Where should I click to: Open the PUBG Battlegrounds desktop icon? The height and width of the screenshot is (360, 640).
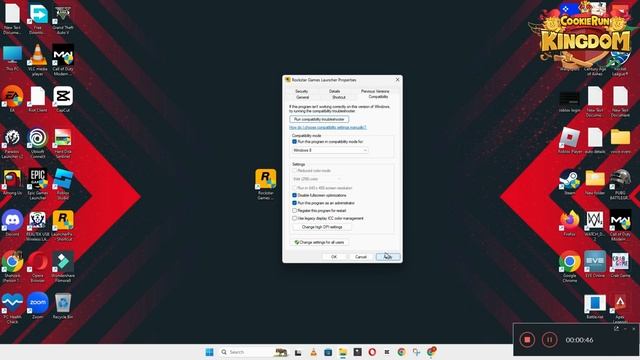[x=620, y=184]
